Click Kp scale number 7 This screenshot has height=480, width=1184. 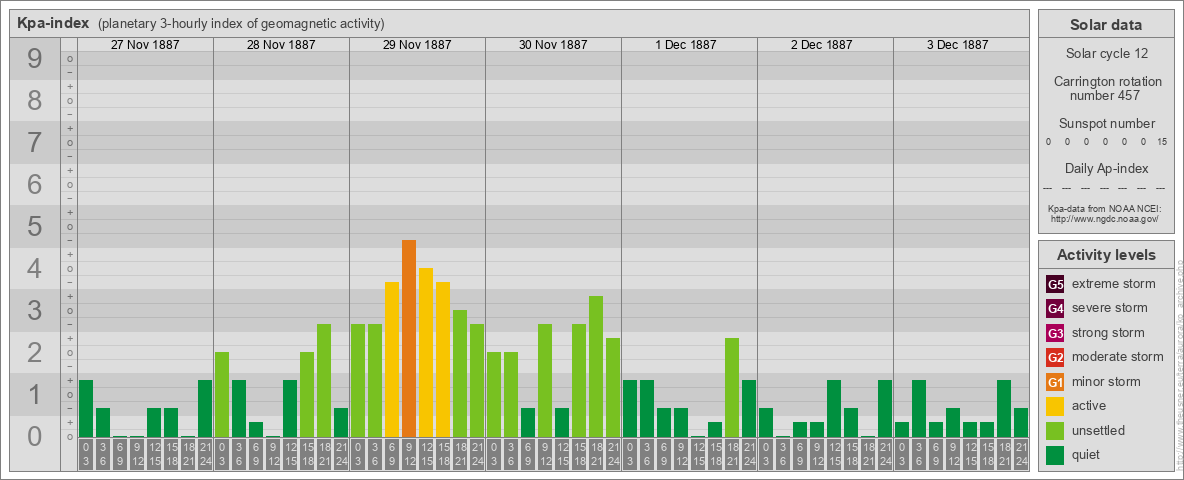pos(34,143)
